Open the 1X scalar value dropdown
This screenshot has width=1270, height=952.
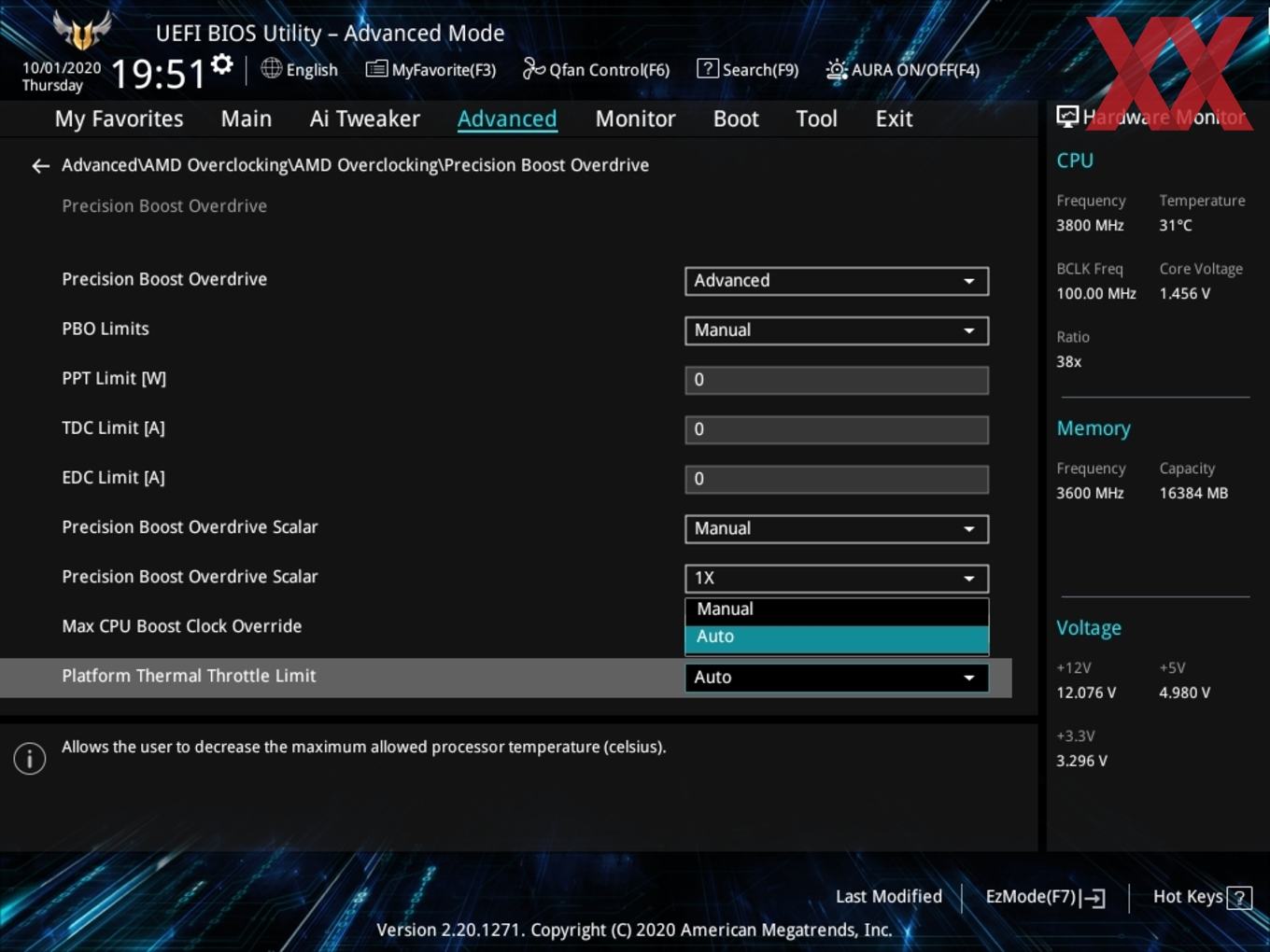pyautogui.click(x=837, y=579)
